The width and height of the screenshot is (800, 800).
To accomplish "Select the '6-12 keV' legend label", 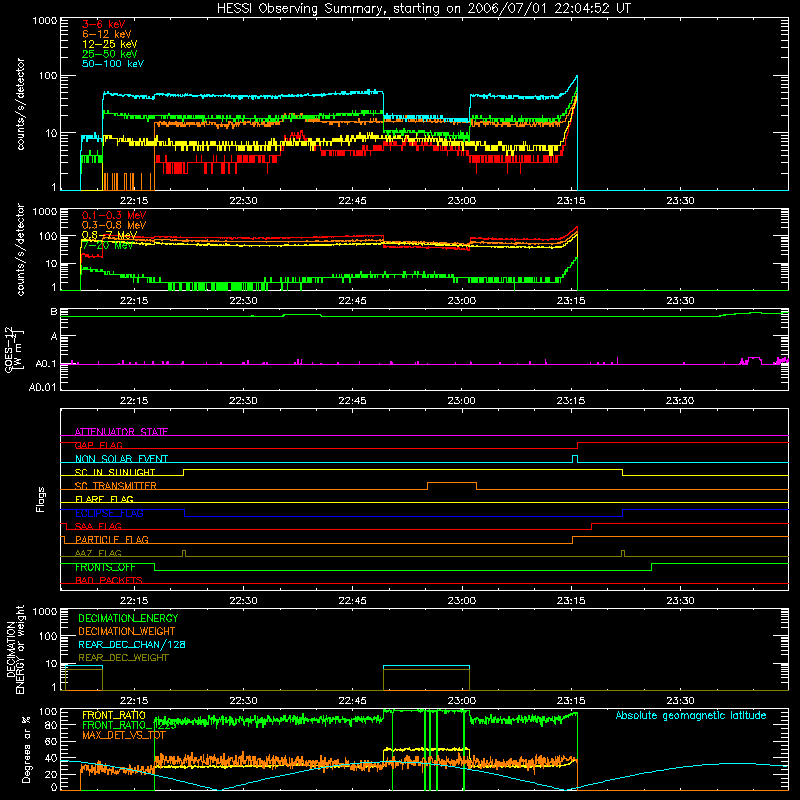I will pos(107,34).
